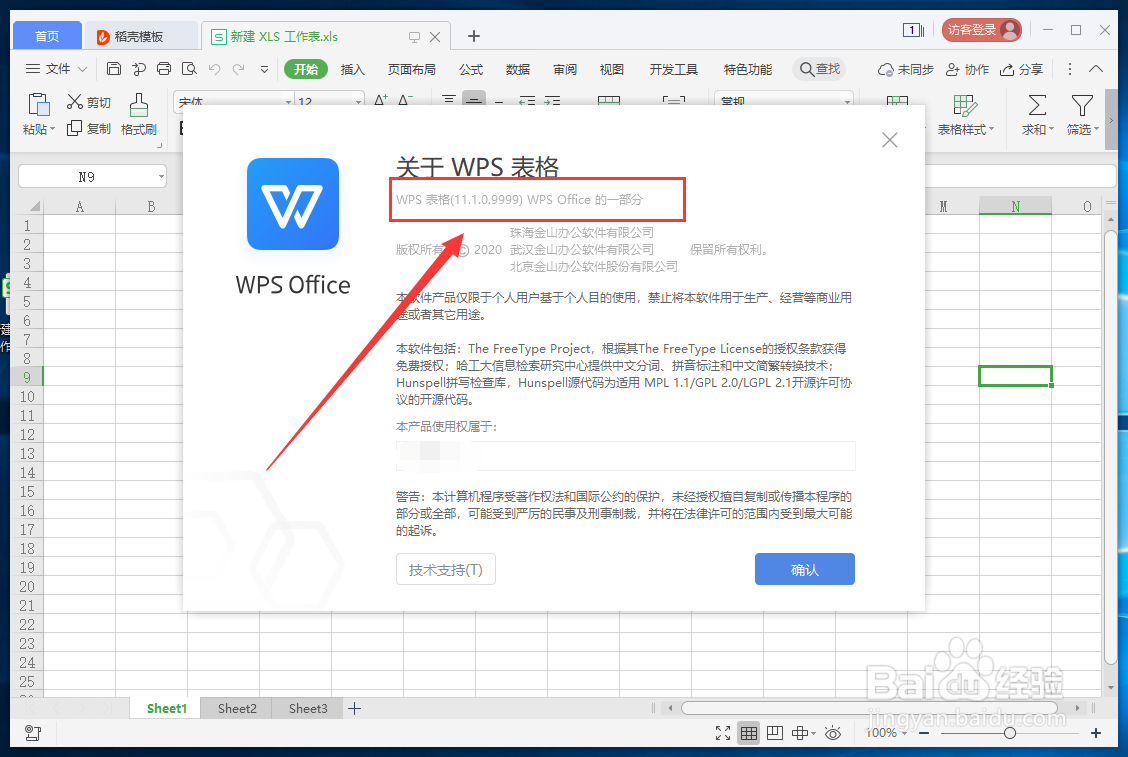Toggle normal grid view in status bar
Screen dimensions: 1128x757
tap(749, 733)
